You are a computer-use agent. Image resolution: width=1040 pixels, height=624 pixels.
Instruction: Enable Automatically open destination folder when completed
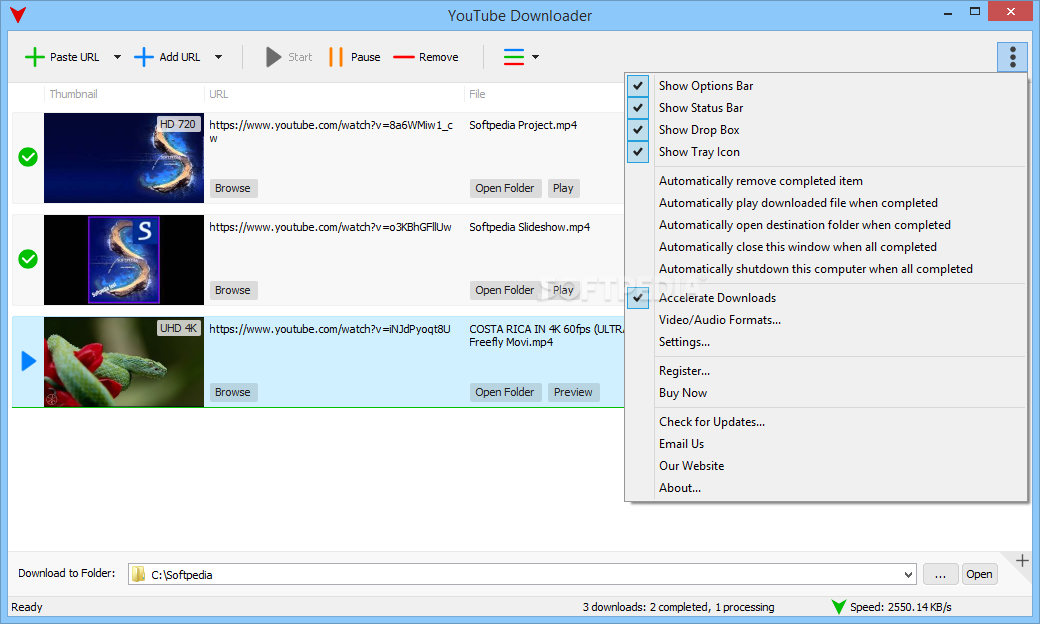tap(826, 225)
